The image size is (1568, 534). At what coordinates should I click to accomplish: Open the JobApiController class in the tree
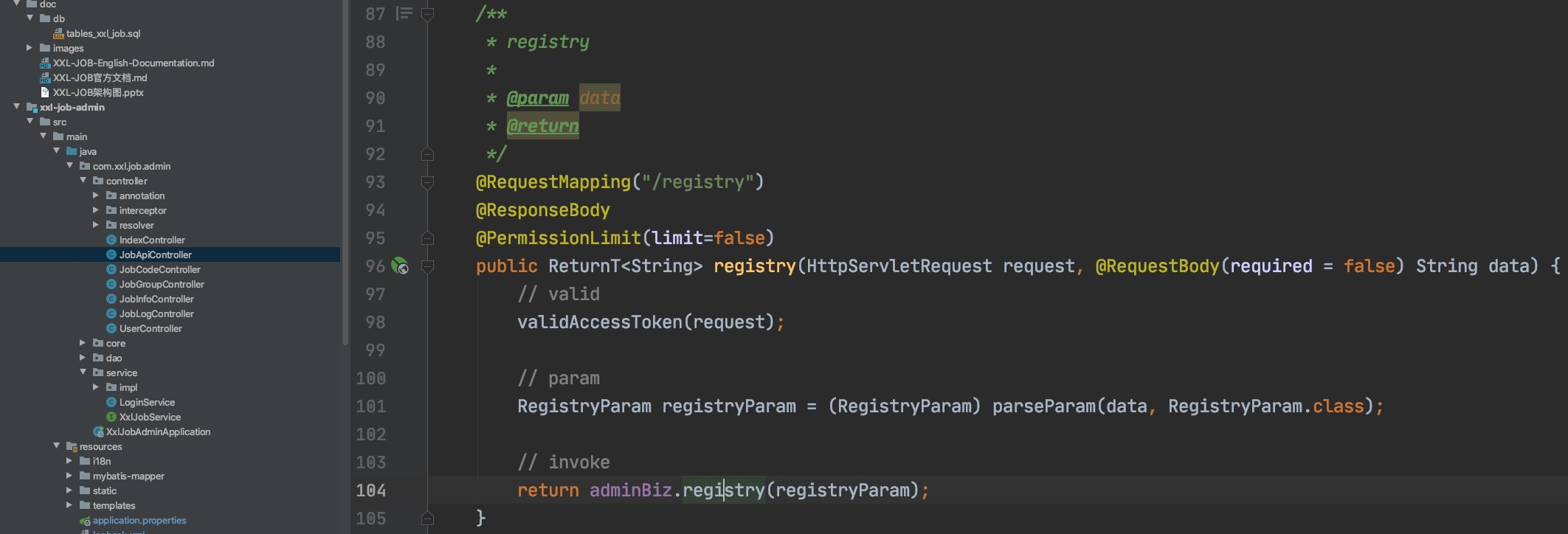coord(155,254)
